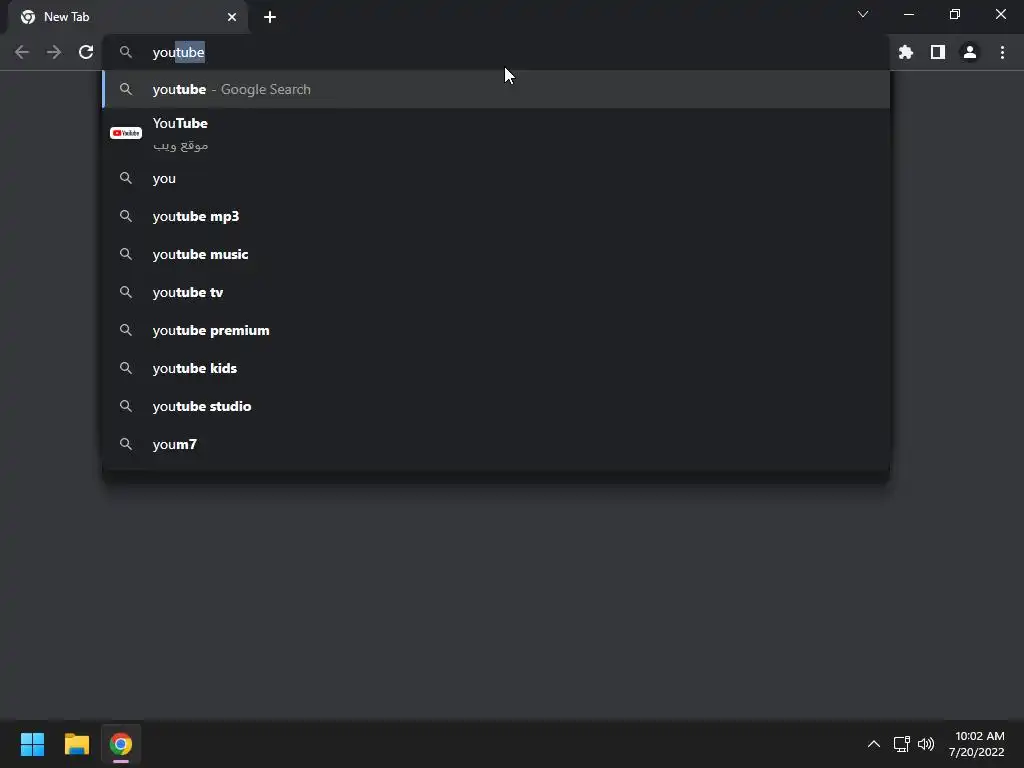This screenshot has height=768, width=1024.
Task: Show hidden system tray icons
Action: [874, 744]
